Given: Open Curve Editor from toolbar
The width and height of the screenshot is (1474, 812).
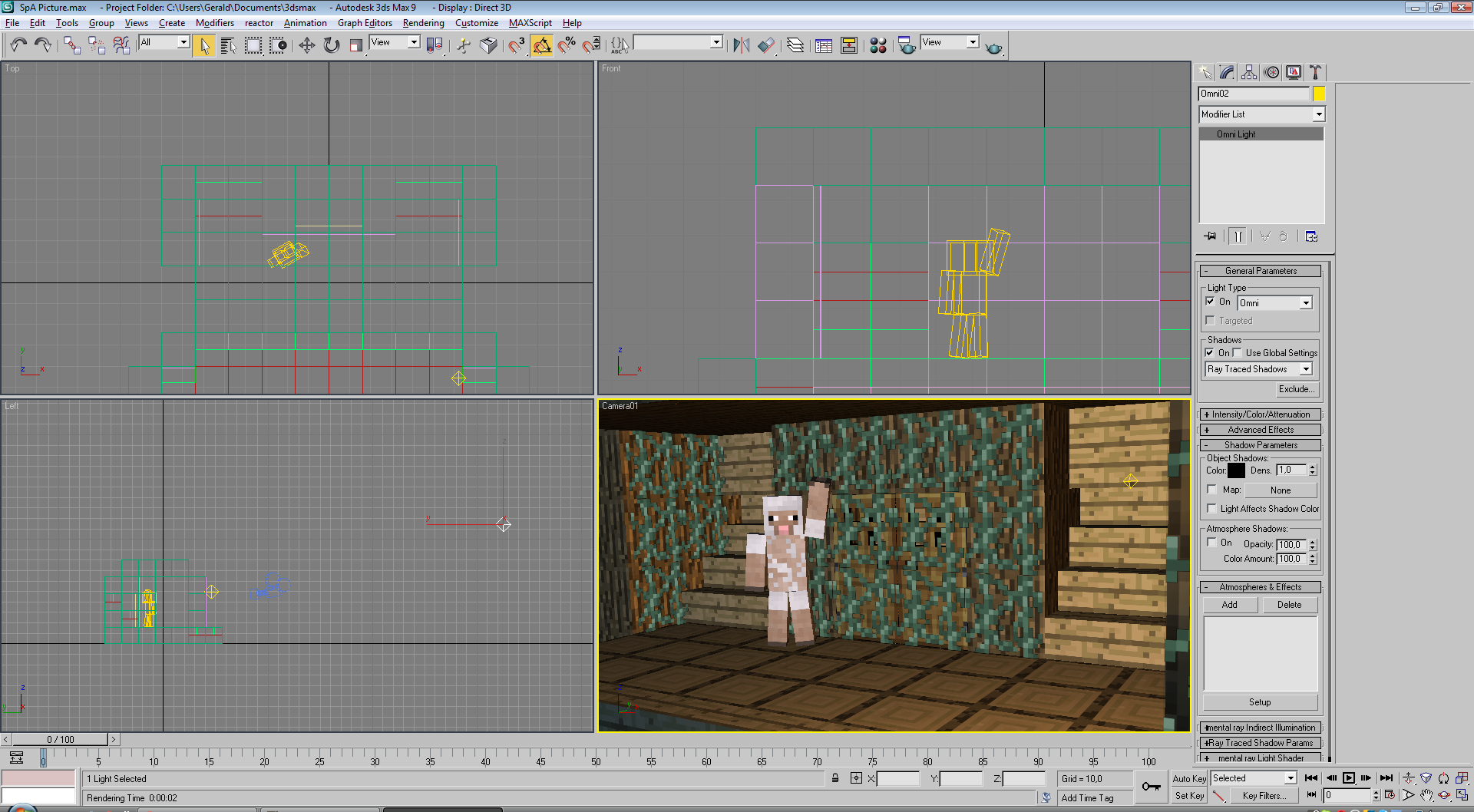Looking at the screenshot, I should (x=824, y=46).
